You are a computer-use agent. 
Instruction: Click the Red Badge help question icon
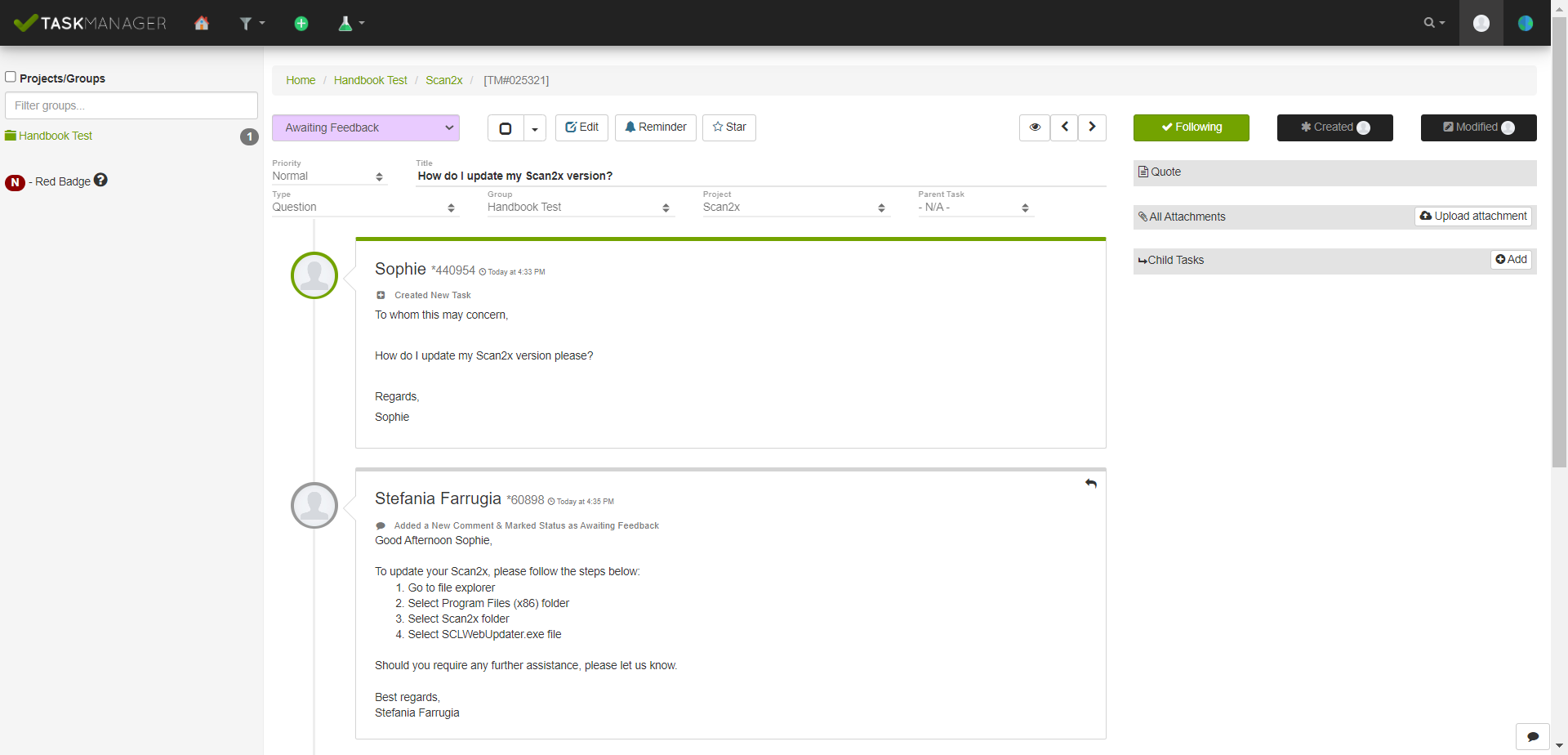pos(100,180)
